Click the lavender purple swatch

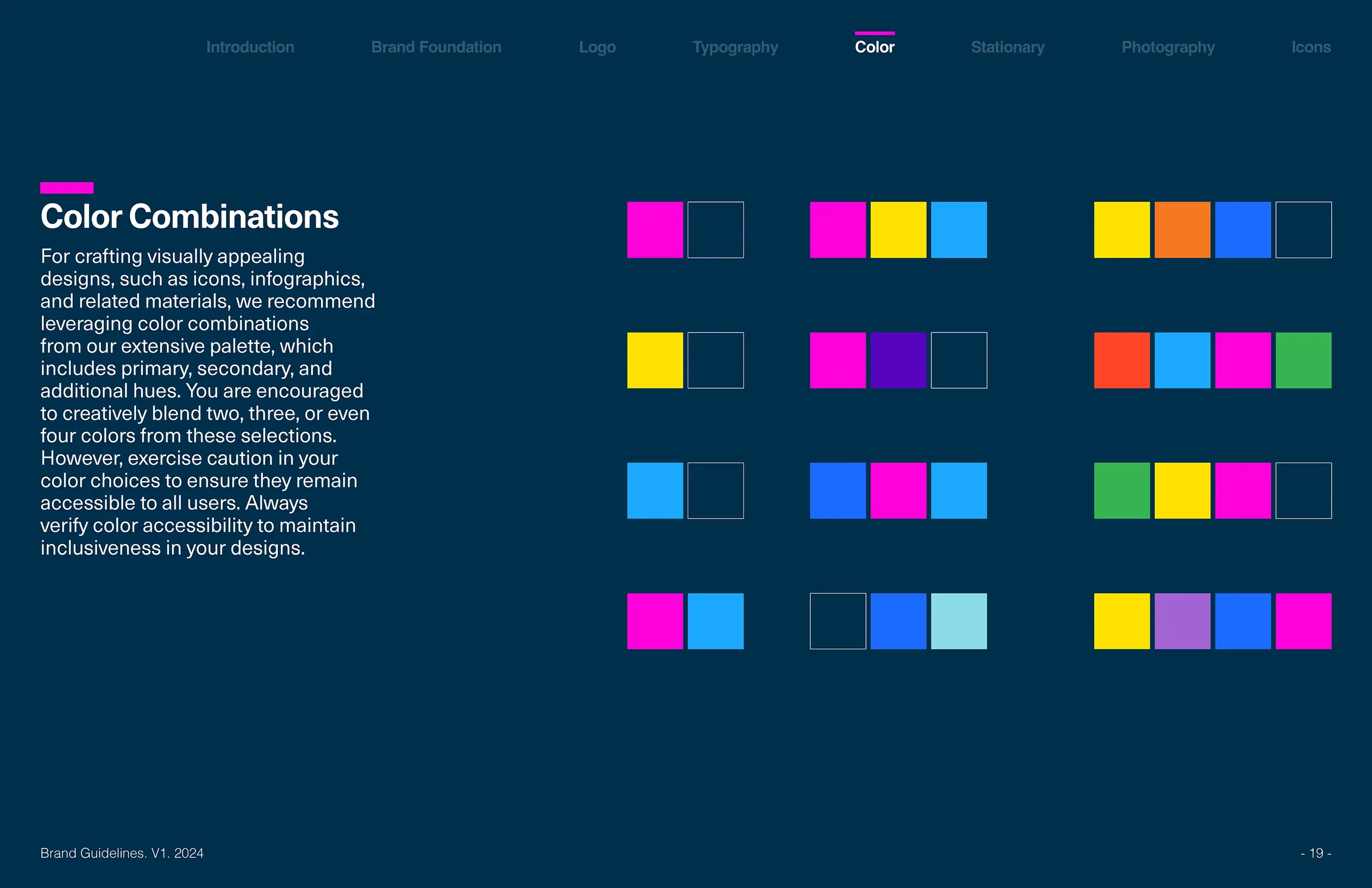(1182, 621)
